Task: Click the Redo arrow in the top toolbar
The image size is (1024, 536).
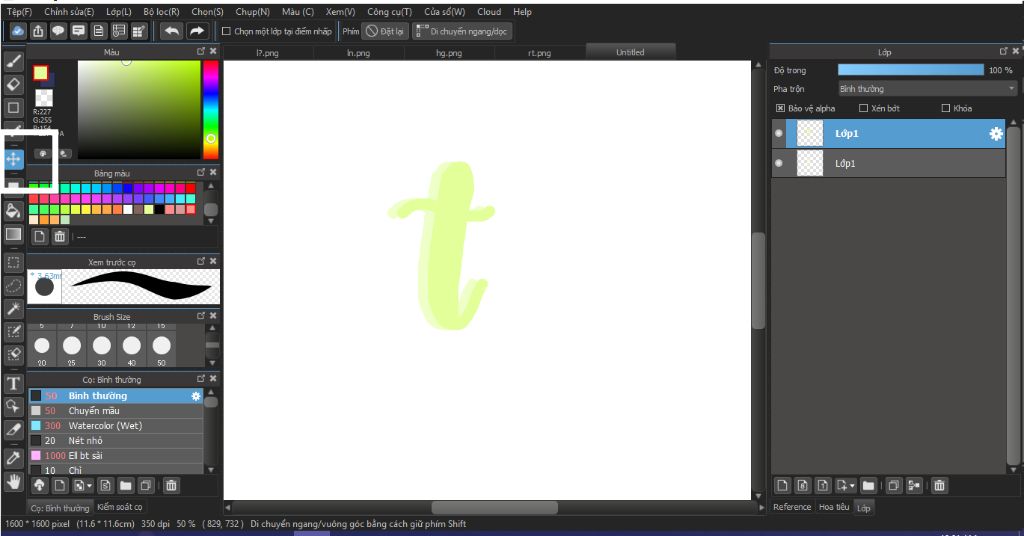Action: pos(196,31)
